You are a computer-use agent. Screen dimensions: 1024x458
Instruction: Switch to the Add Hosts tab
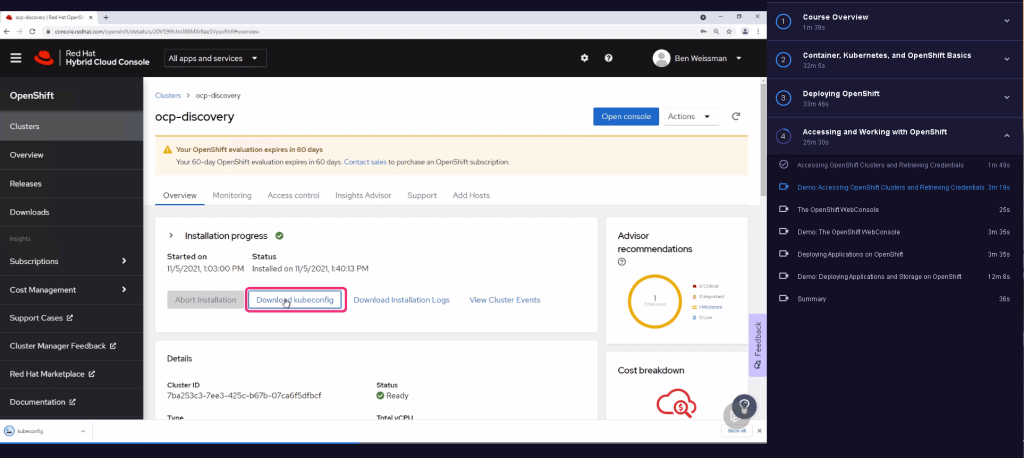click(x=471, y=195)
